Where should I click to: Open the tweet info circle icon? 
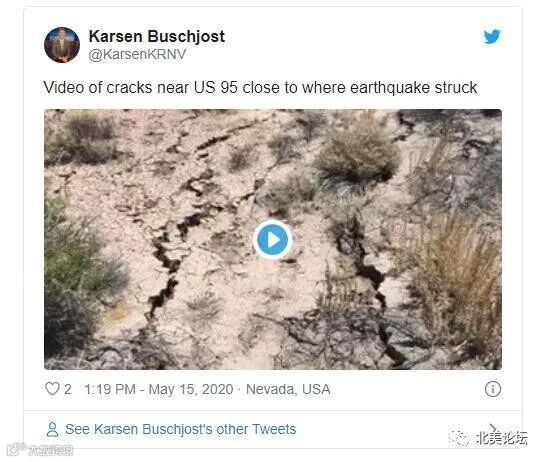(x=493, y=389)
